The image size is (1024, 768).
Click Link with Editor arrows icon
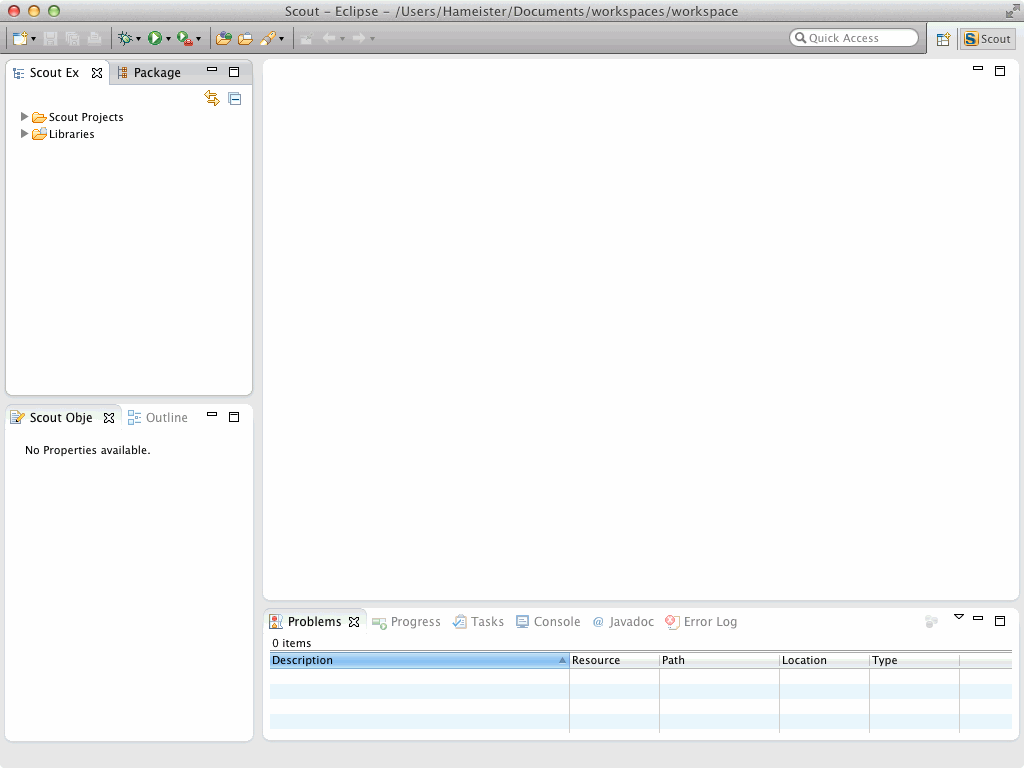click(212, 98)
